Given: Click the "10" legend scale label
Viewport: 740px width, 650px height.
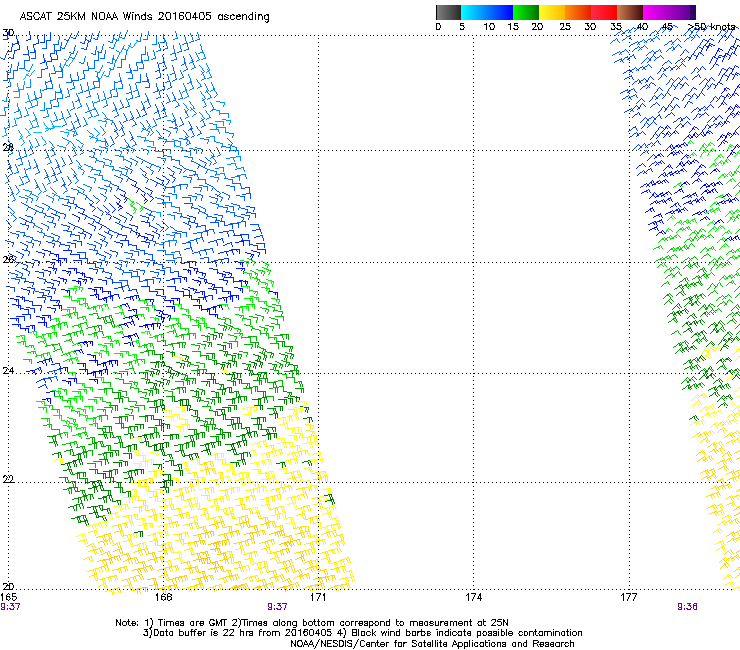Looking at the screenshot, I should tap(489, 27).
